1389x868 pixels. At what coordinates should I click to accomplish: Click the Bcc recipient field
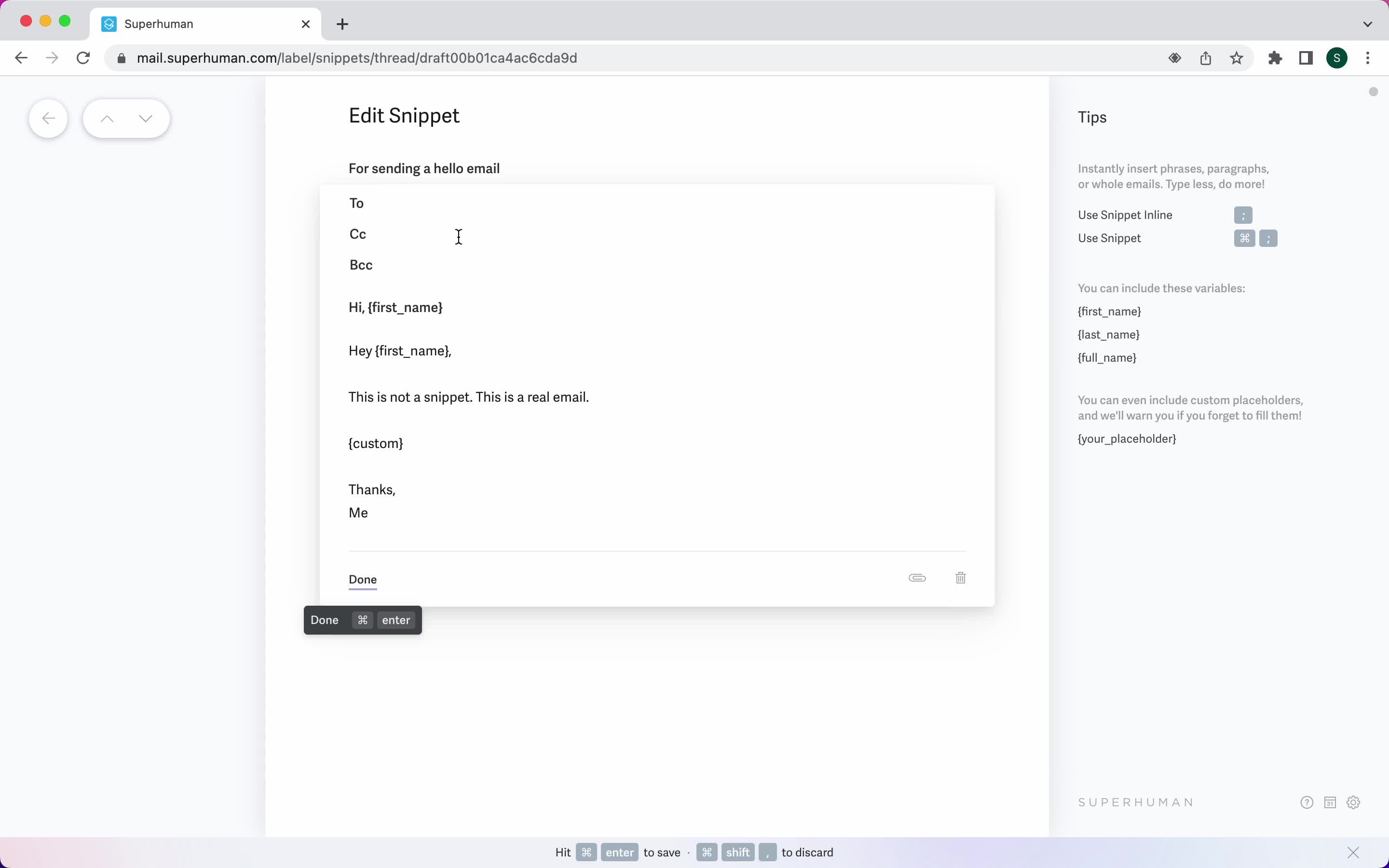tap(657, 265)
